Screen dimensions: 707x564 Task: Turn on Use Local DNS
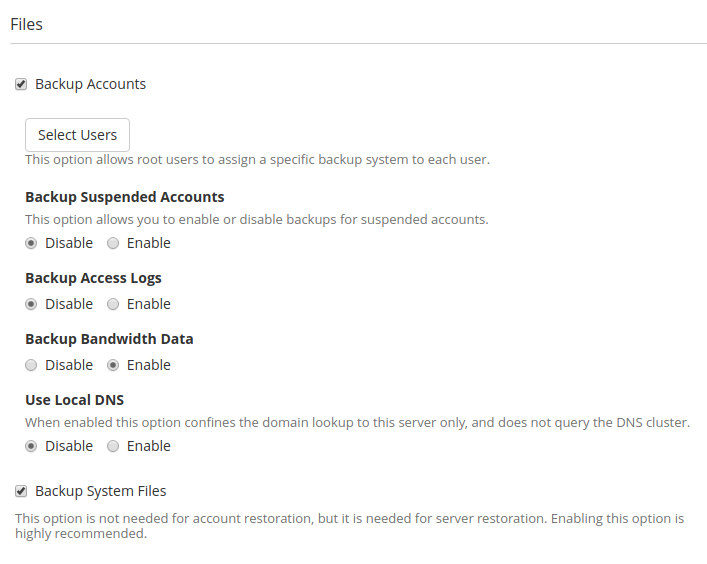[113, 446]
